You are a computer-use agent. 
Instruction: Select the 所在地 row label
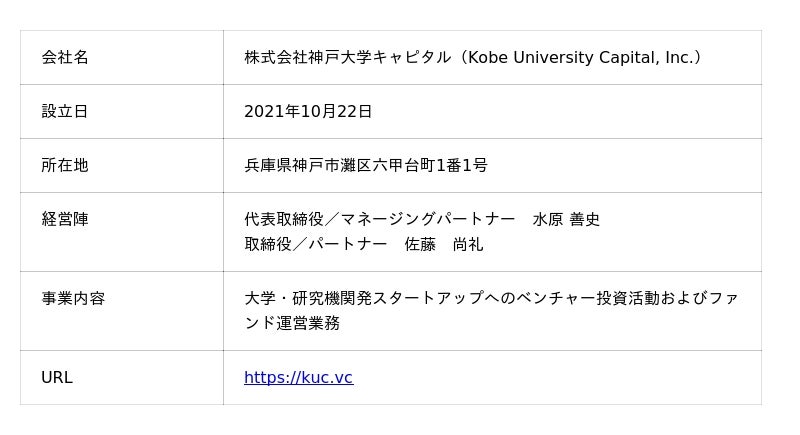tap(65, 165)
